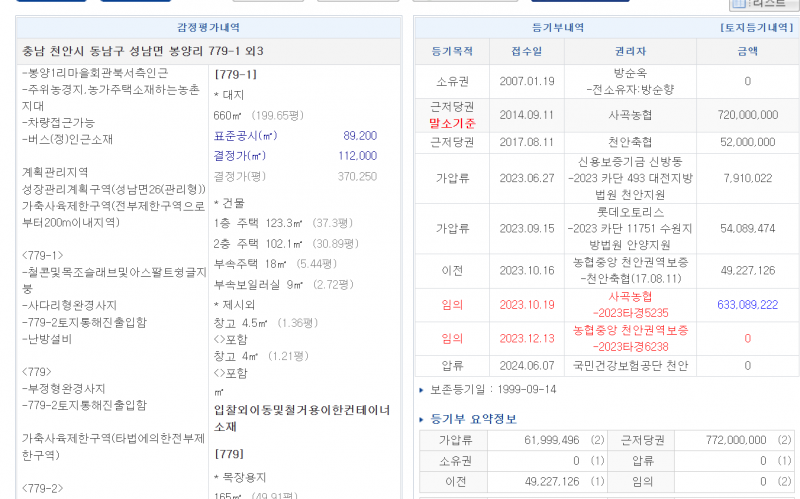Select the amount 720,000,000
Viewport: 800px width, 499px height.
tap(747, 115)
